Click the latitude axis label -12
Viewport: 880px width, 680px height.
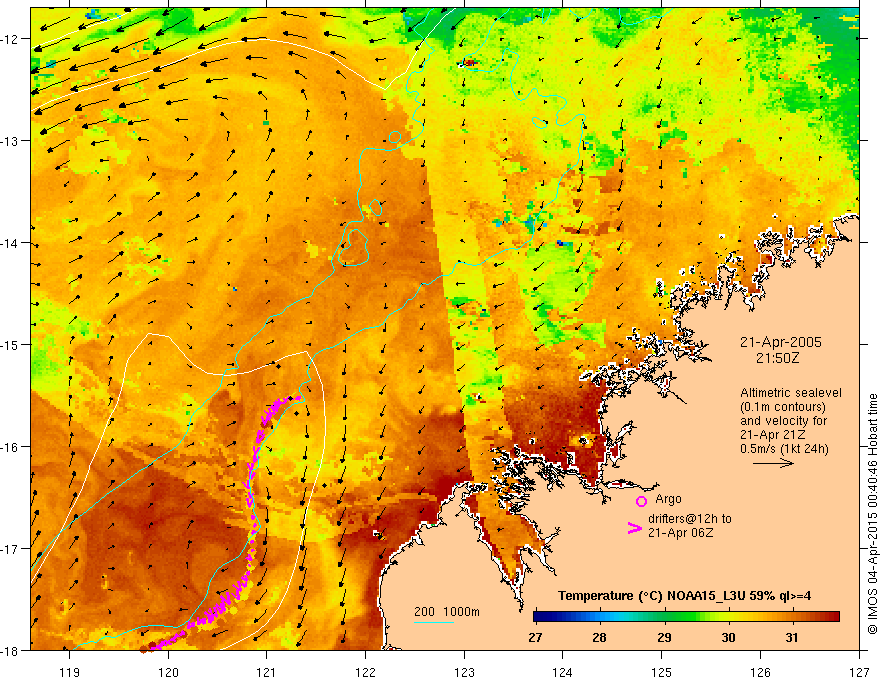(9, 39)
